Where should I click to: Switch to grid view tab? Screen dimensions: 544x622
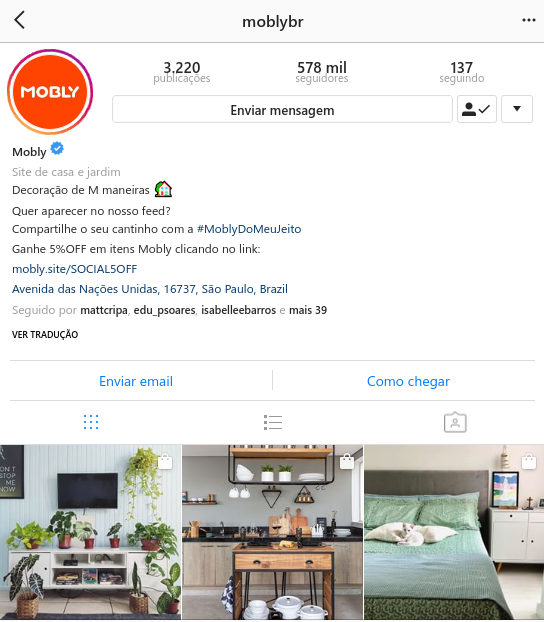(x=91, y=422)
